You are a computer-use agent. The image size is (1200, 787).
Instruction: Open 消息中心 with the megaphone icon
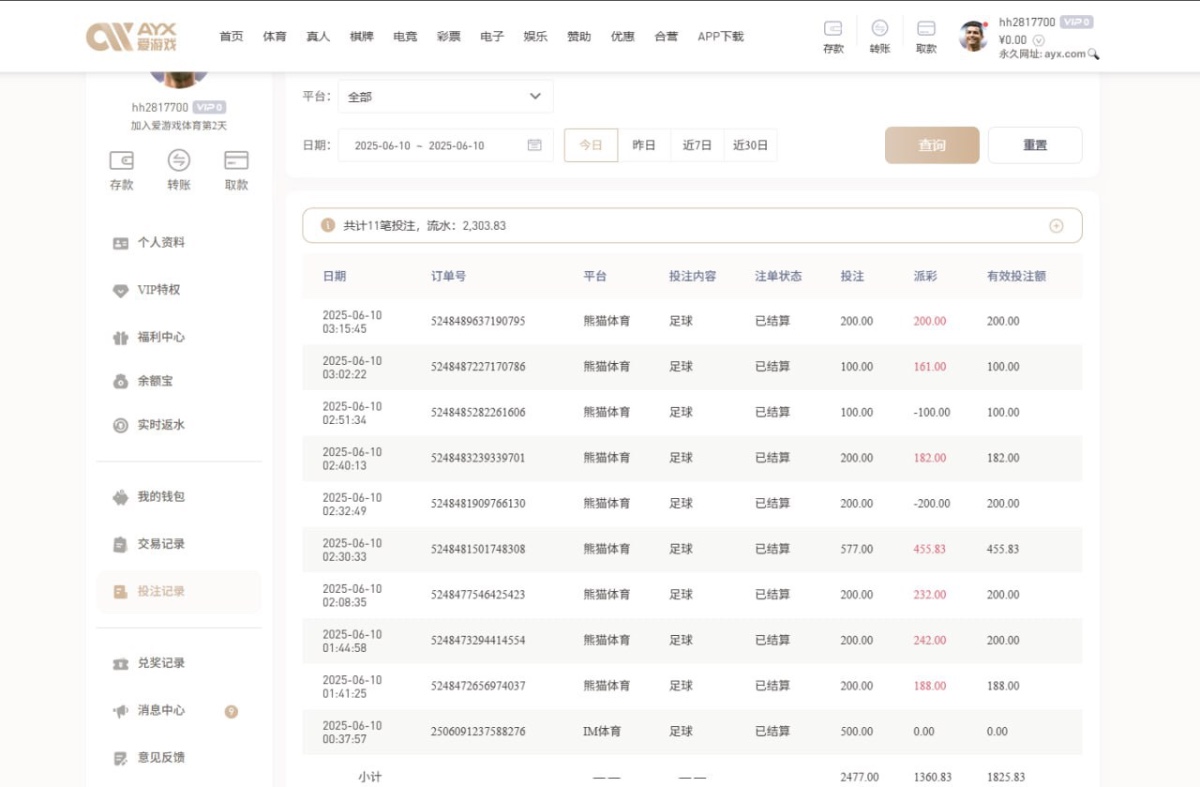(148, 711)
